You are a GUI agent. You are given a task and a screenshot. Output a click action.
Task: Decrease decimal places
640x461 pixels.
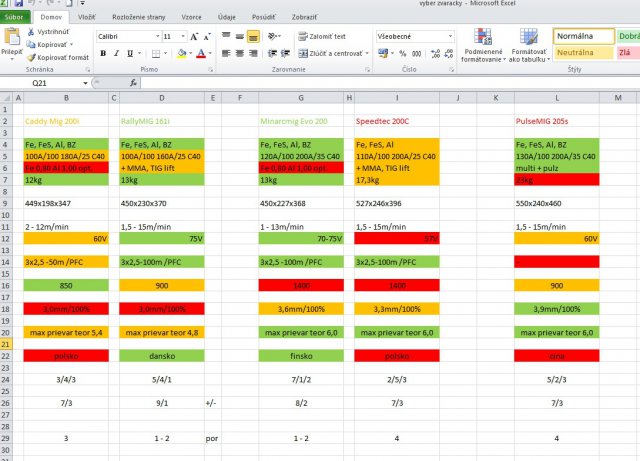click(x=449, y=53)
